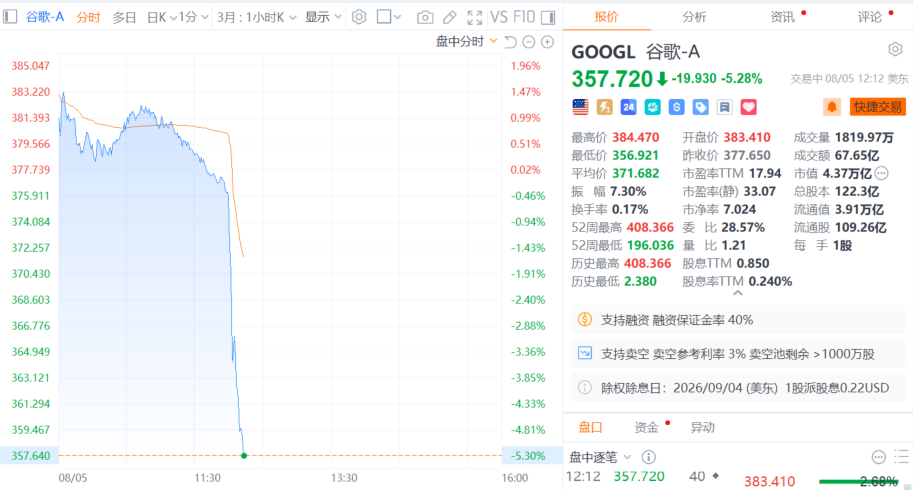913x490 pixels.
Task: Click the 11:30 time axis label
Action: tap(207, 478)
